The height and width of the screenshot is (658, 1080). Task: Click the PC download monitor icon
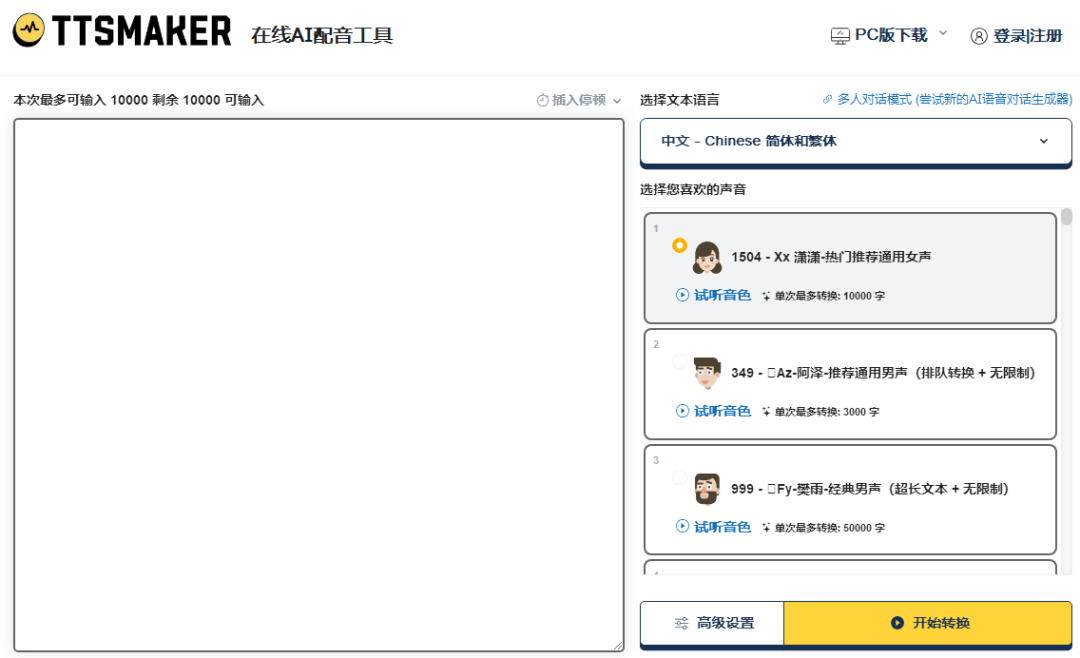(x=840, y=36)
